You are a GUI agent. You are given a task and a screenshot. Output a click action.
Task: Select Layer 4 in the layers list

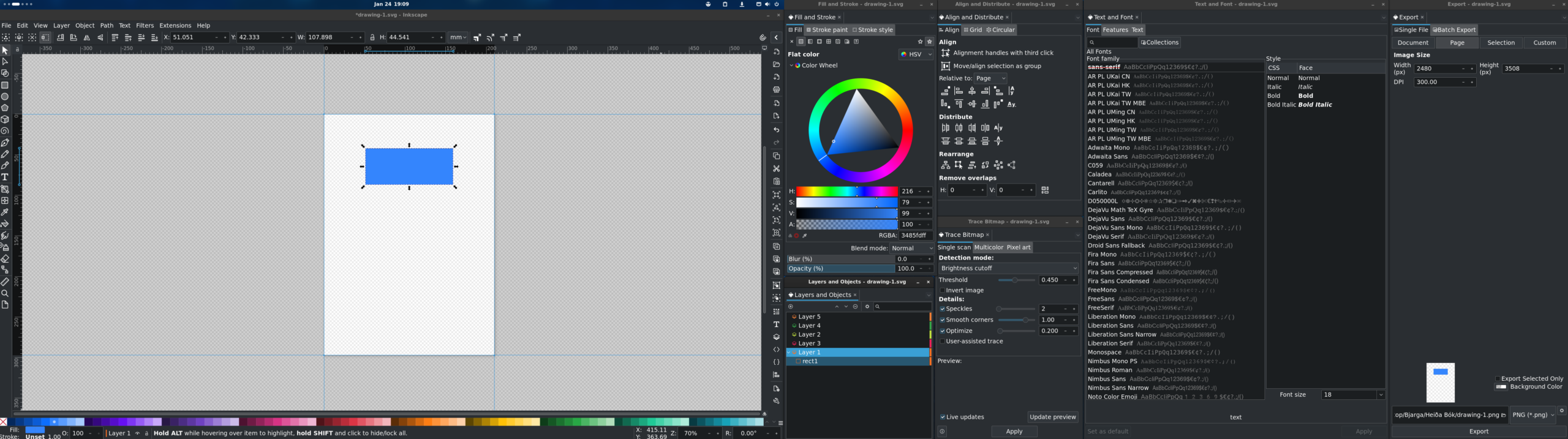[x=809, y=326]
